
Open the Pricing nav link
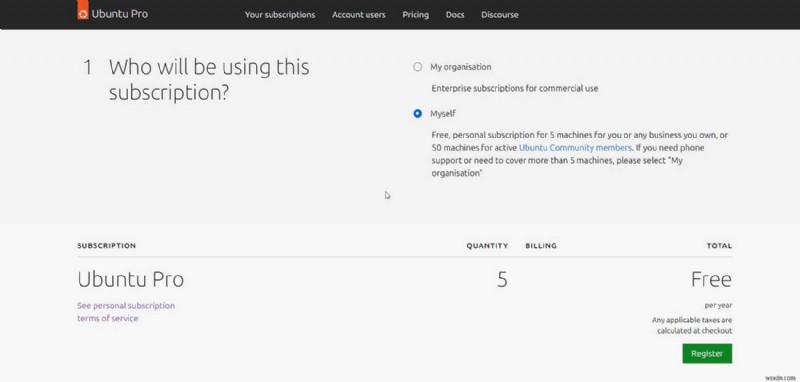(x=415, y=15)
